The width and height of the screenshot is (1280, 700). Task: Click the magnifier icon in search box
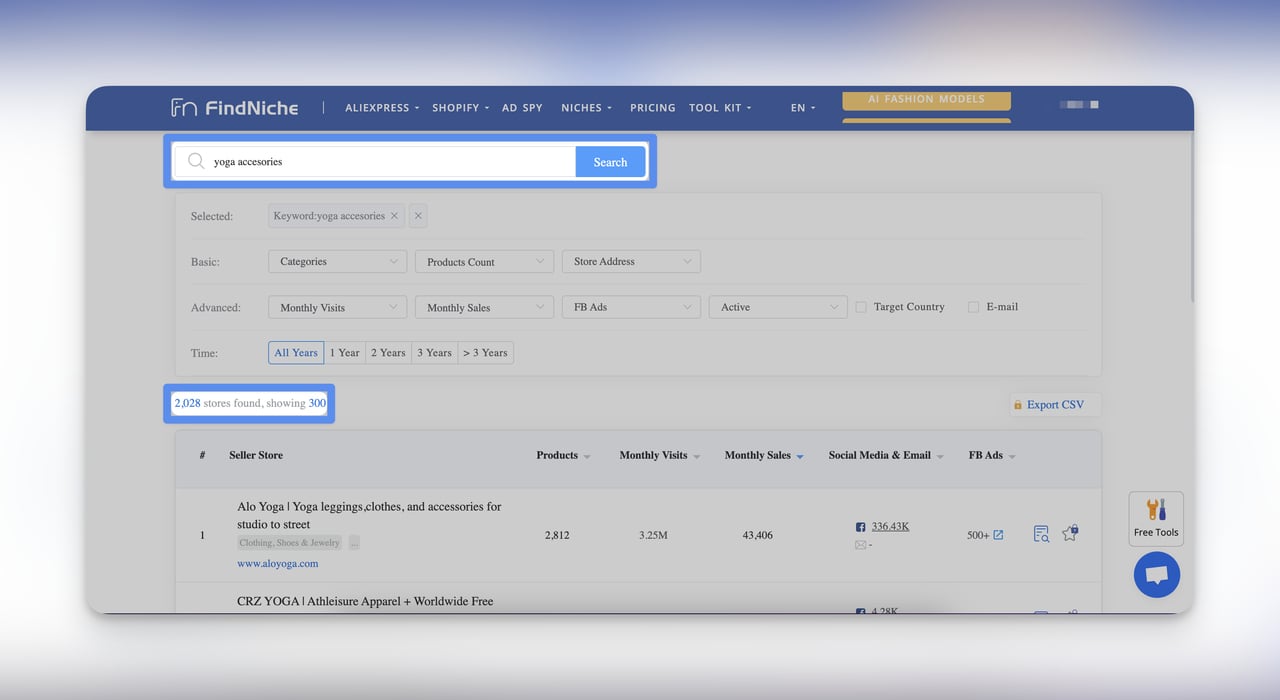pos(196,161)
